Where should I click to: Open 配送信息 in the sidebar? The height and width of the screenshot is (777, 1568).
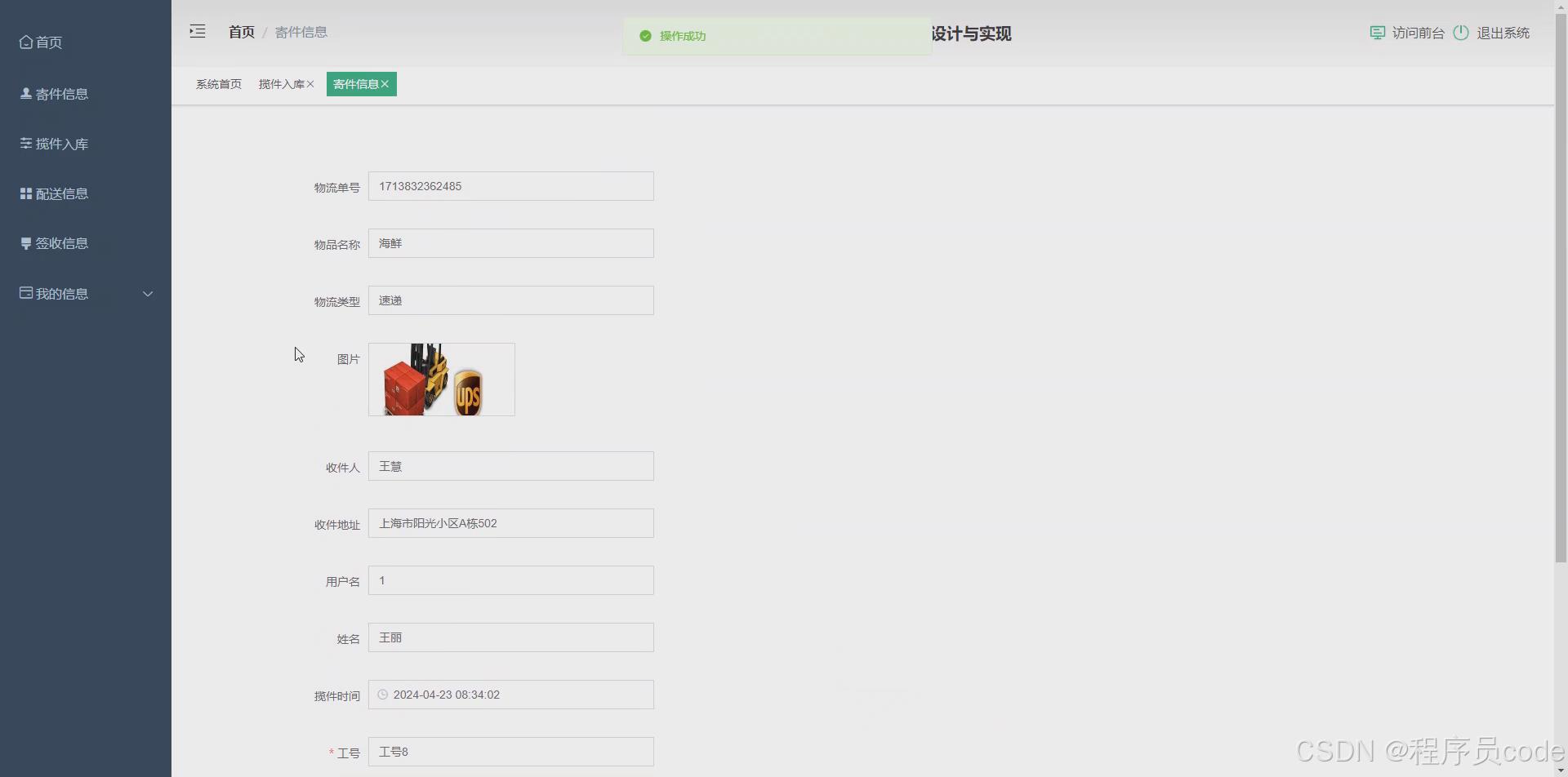(x=86, y=193)
